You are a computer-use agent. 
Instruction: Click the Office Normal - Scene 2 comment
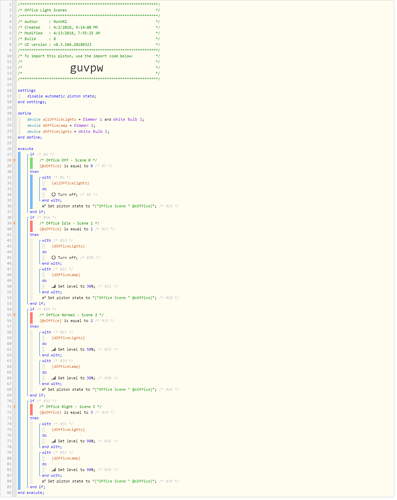[71, 315]
